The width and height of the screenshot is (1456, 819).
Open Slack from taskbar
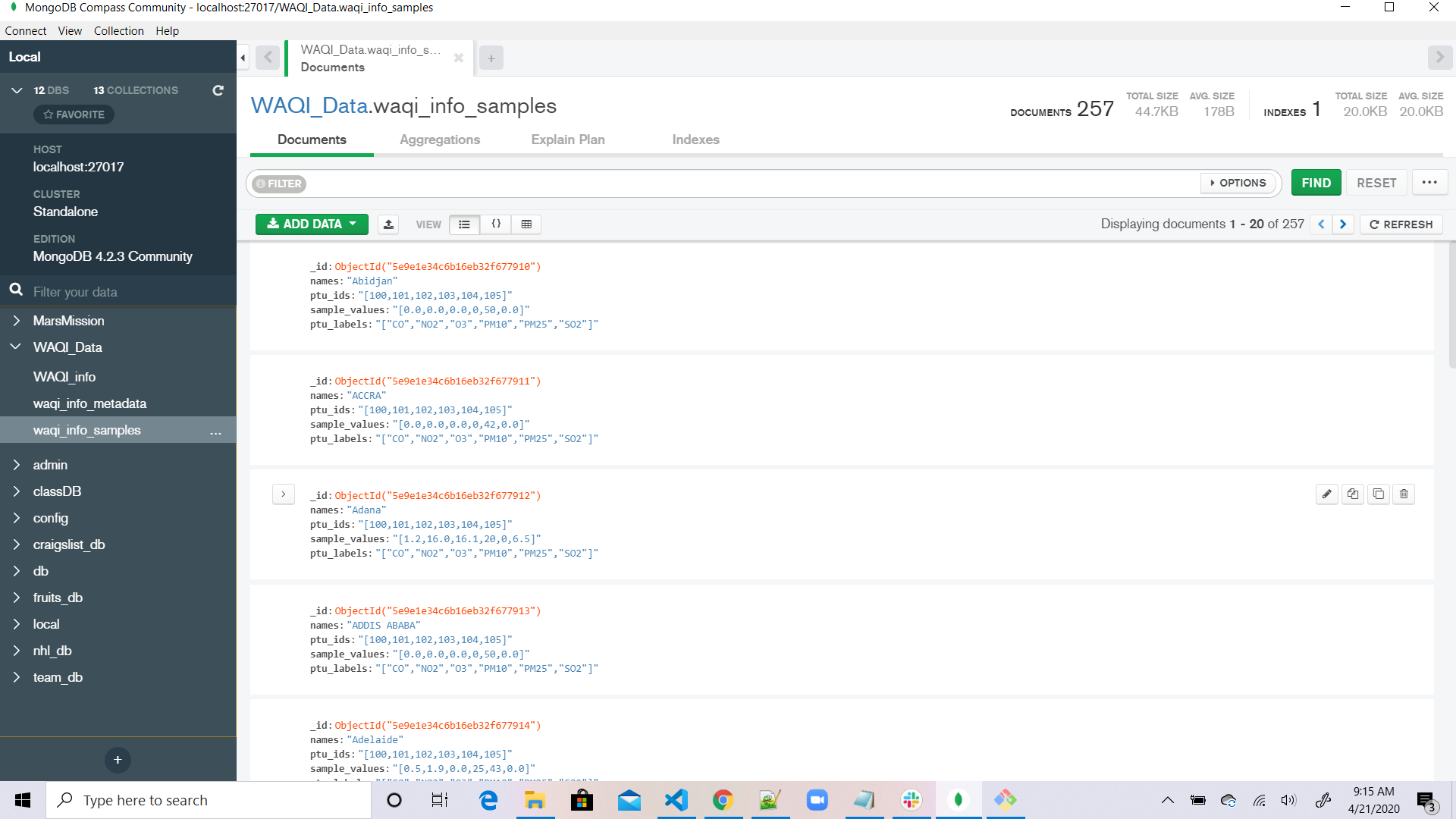click(x=911, y=800)
